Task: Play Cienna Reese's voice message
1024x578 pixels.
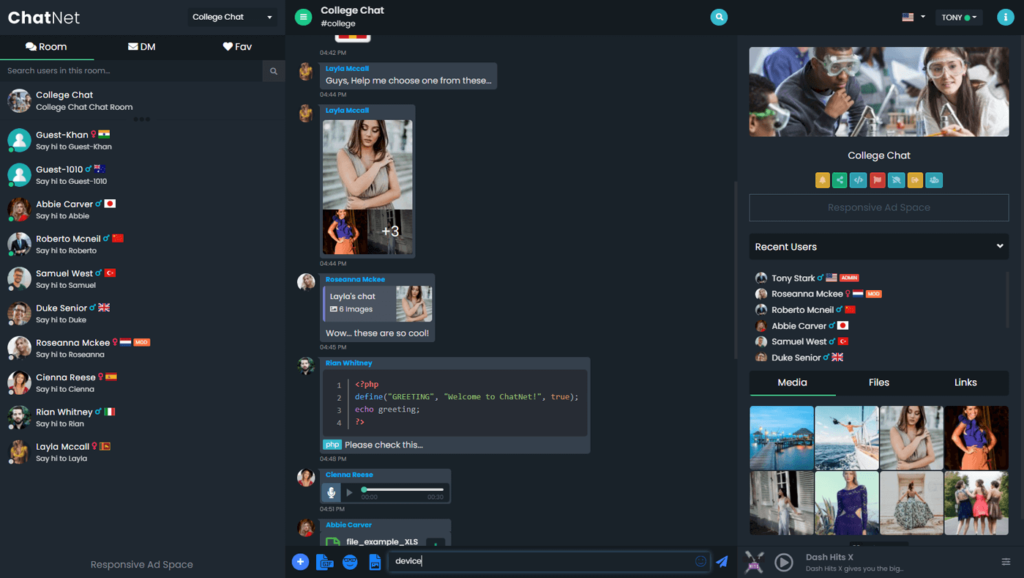Action: [x=347, y=492]
